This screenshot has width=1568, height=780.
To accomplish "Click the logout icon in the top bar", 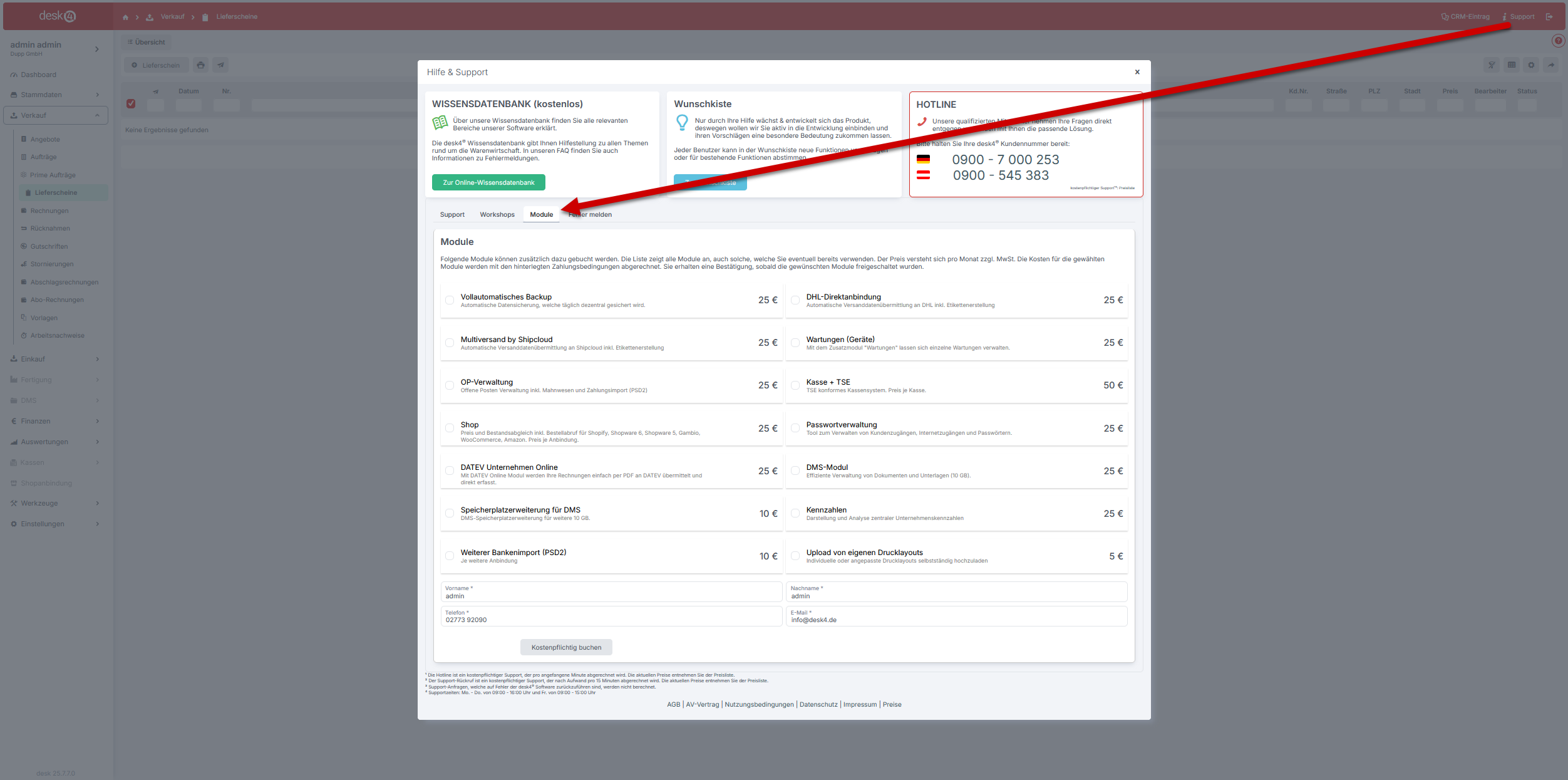I will click(x=1549, y=17).
